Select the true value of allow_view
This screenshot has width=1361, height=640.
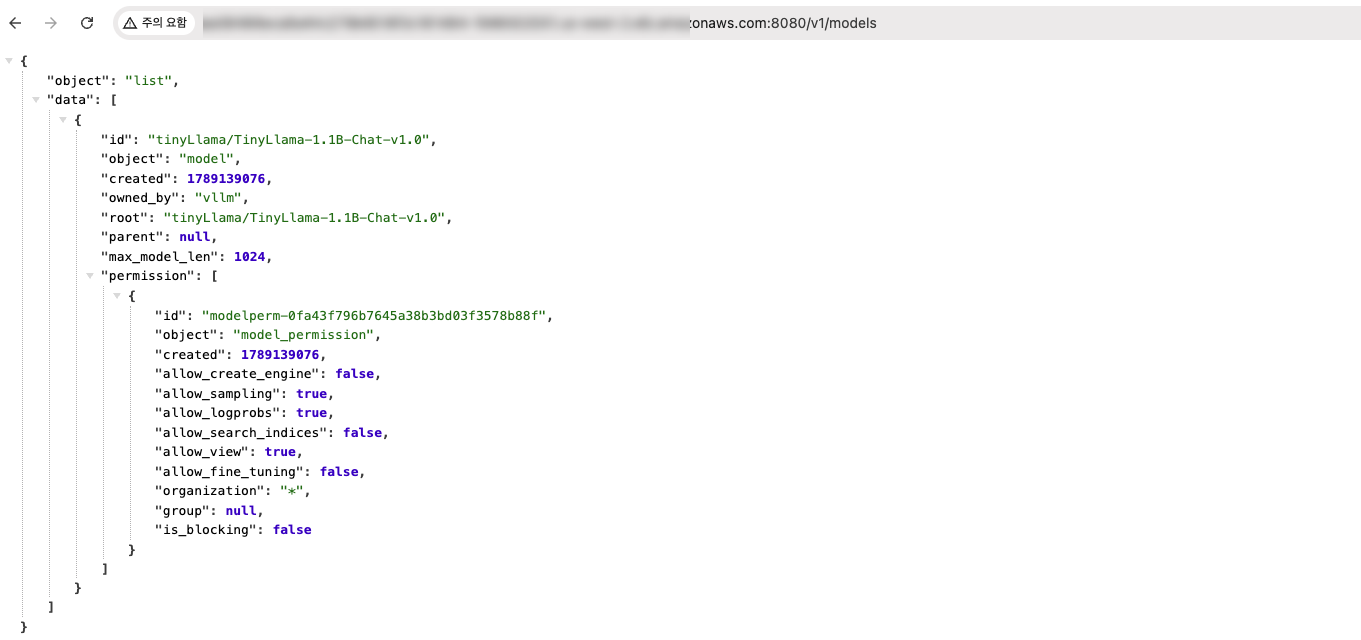point(280,452)
